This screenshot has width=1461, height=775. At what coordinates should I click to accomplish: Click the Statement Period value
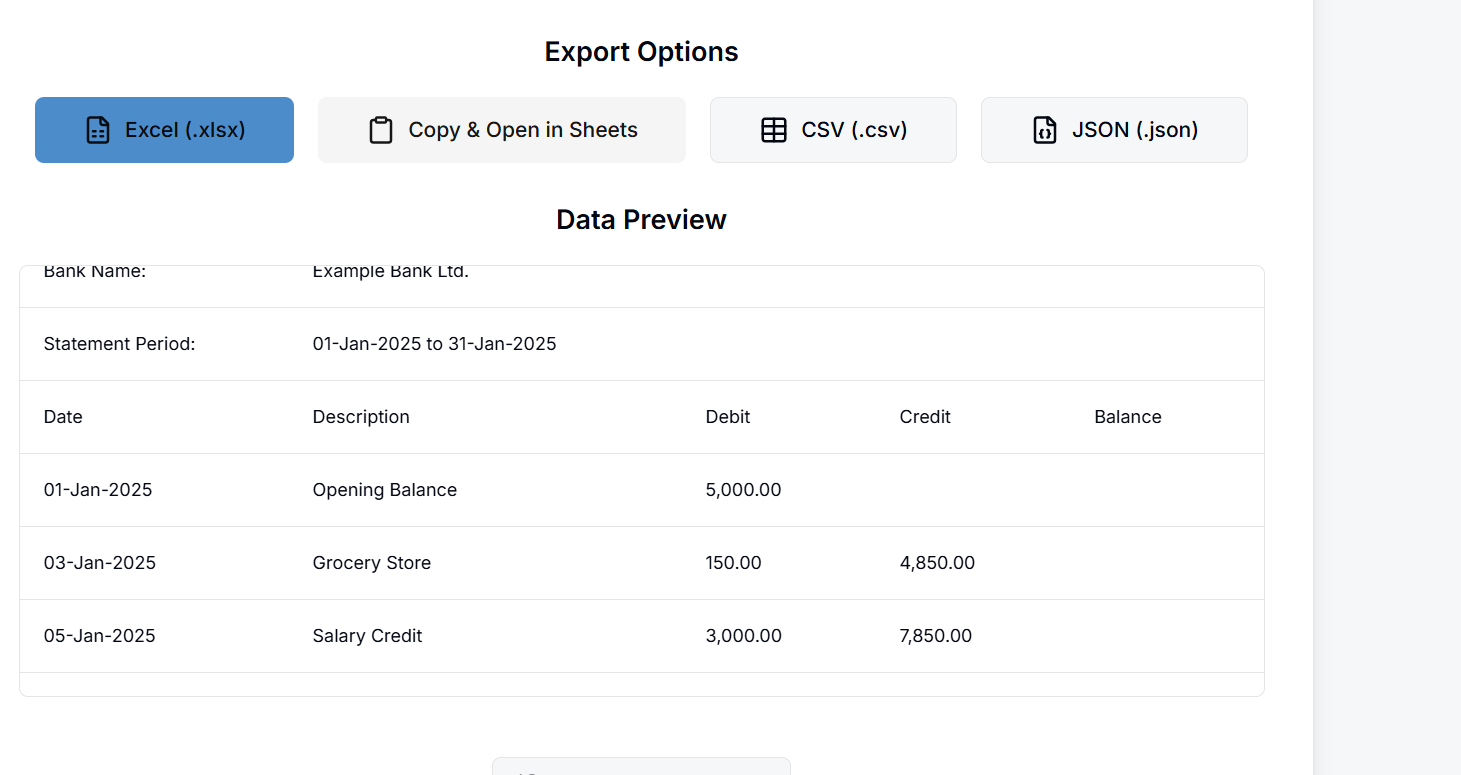pos(434,343)
